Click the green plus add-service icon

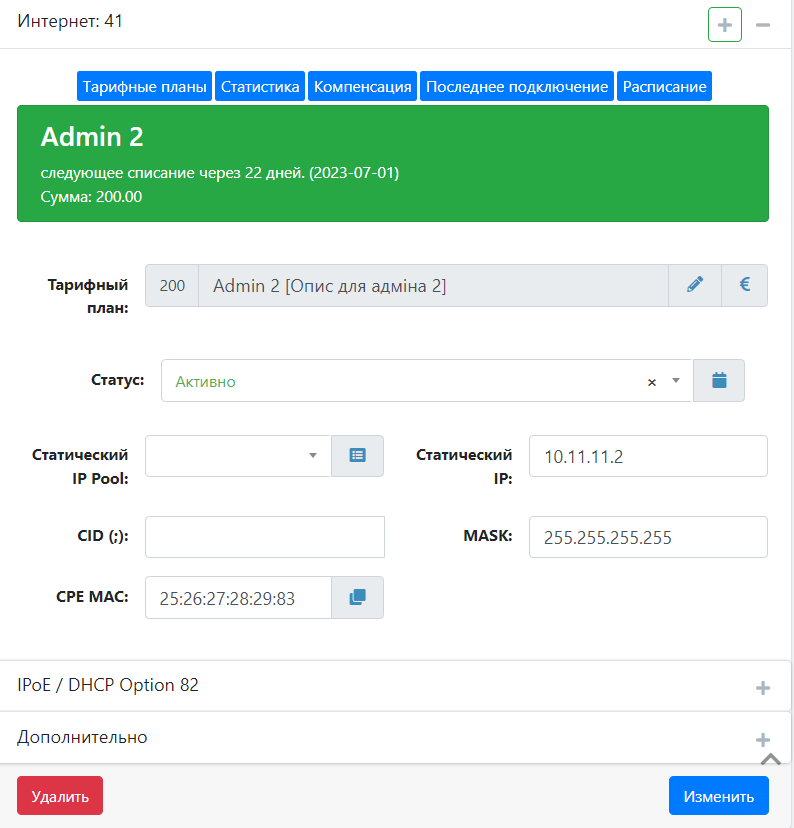click(x=724, y=24)
